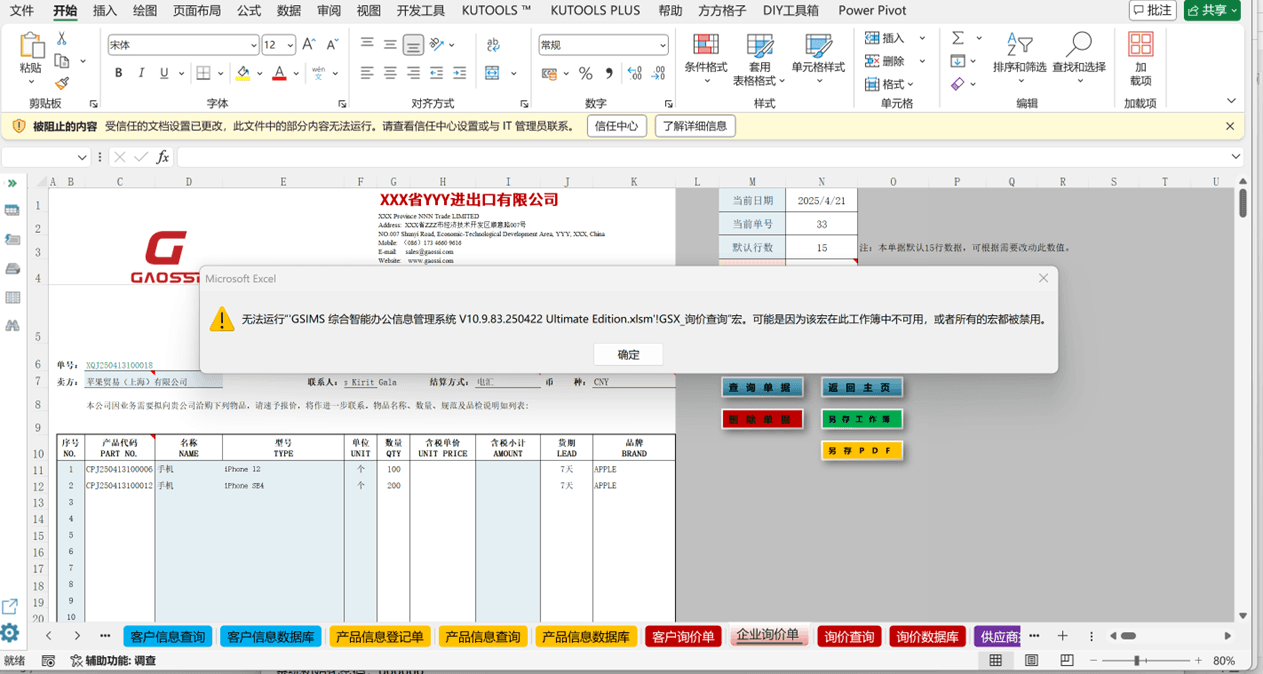Expand the Delete (删除) cells dropdown arrow
The image size is (1263, 674).
(x=922, y=61)
